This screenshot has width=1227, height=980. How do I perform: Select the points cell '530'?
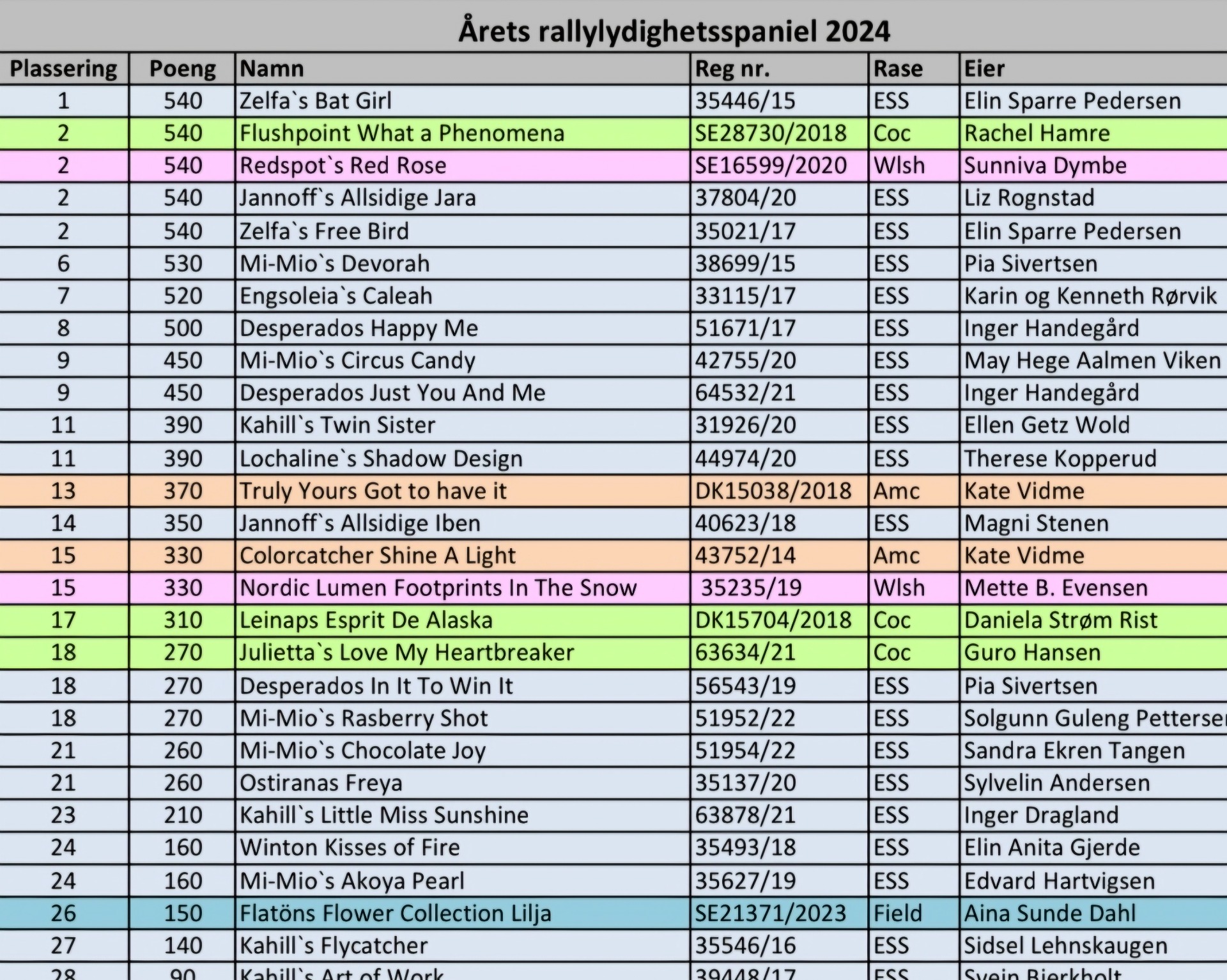[x=183, y=264]
